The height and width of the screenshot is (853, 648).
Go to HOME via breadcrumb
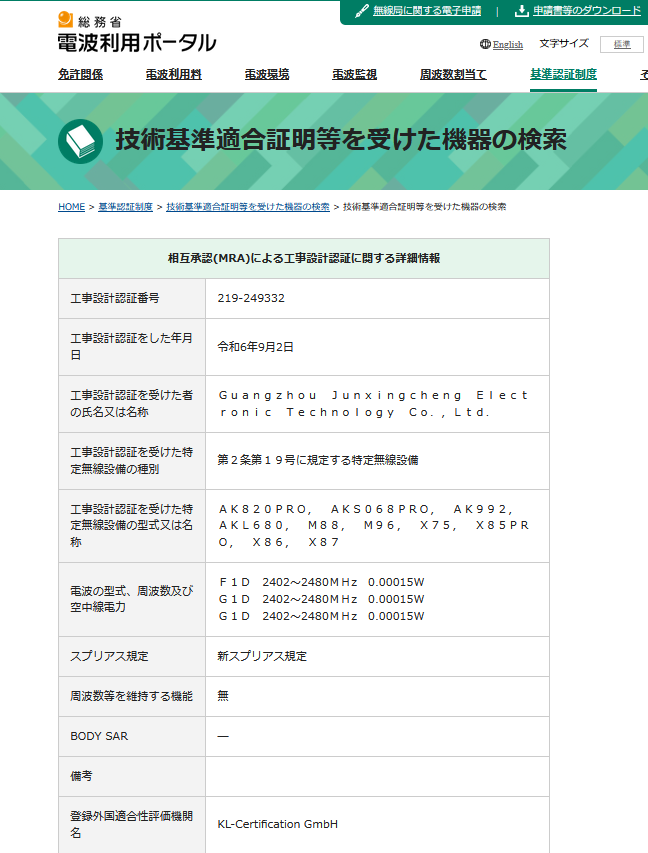(71, 207)
